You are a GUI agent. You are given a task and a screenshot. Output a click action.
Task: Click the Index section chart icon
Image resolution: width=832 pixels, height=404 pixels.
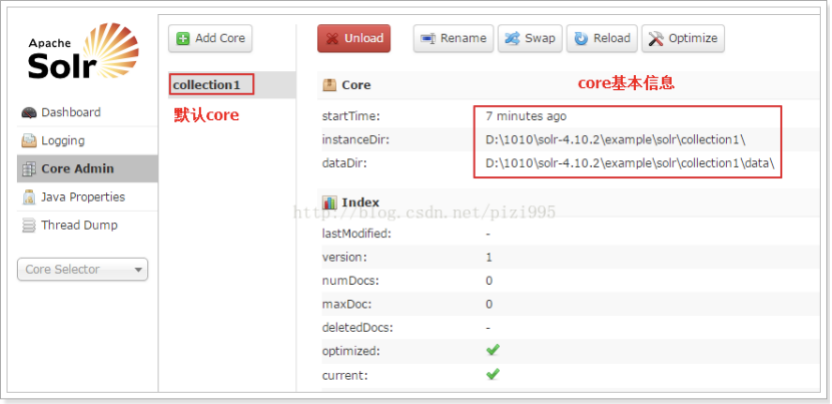pyautogui.click(x=330, y=202)
